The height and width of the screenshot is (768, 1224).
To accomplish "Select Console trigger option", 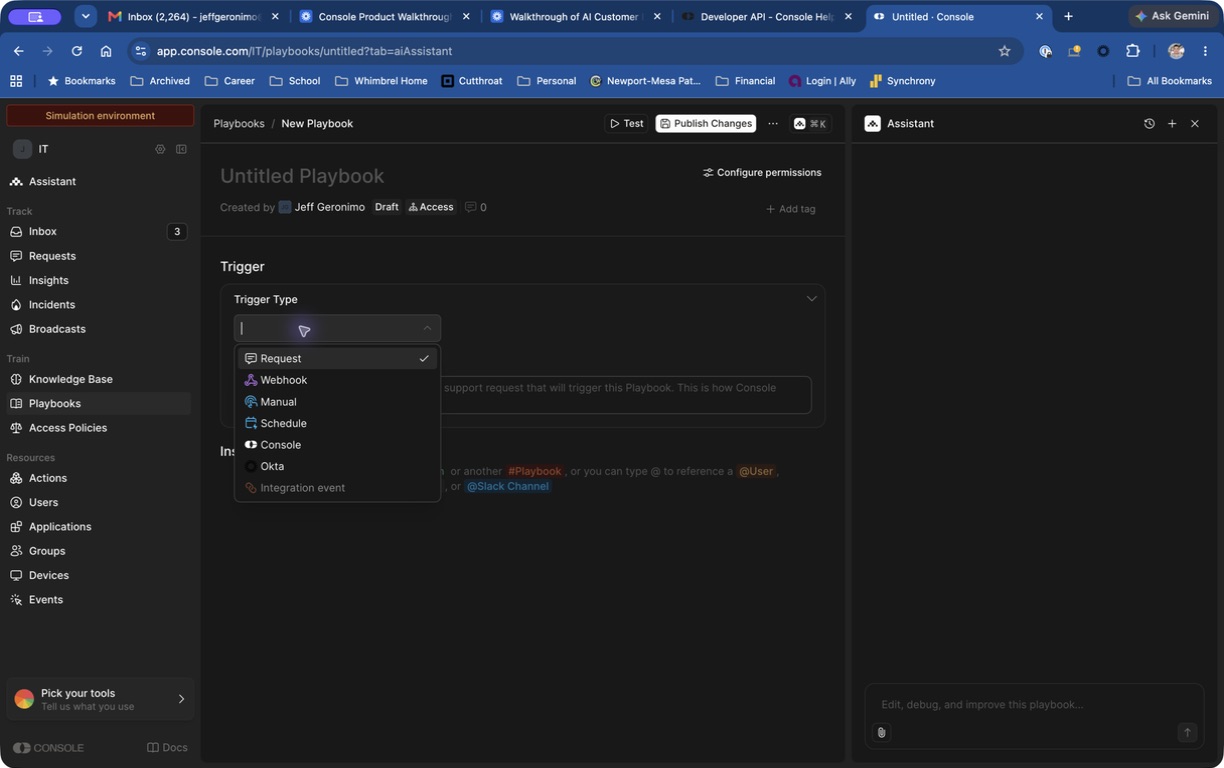I will pyautogui.click(x=337, y=445).
